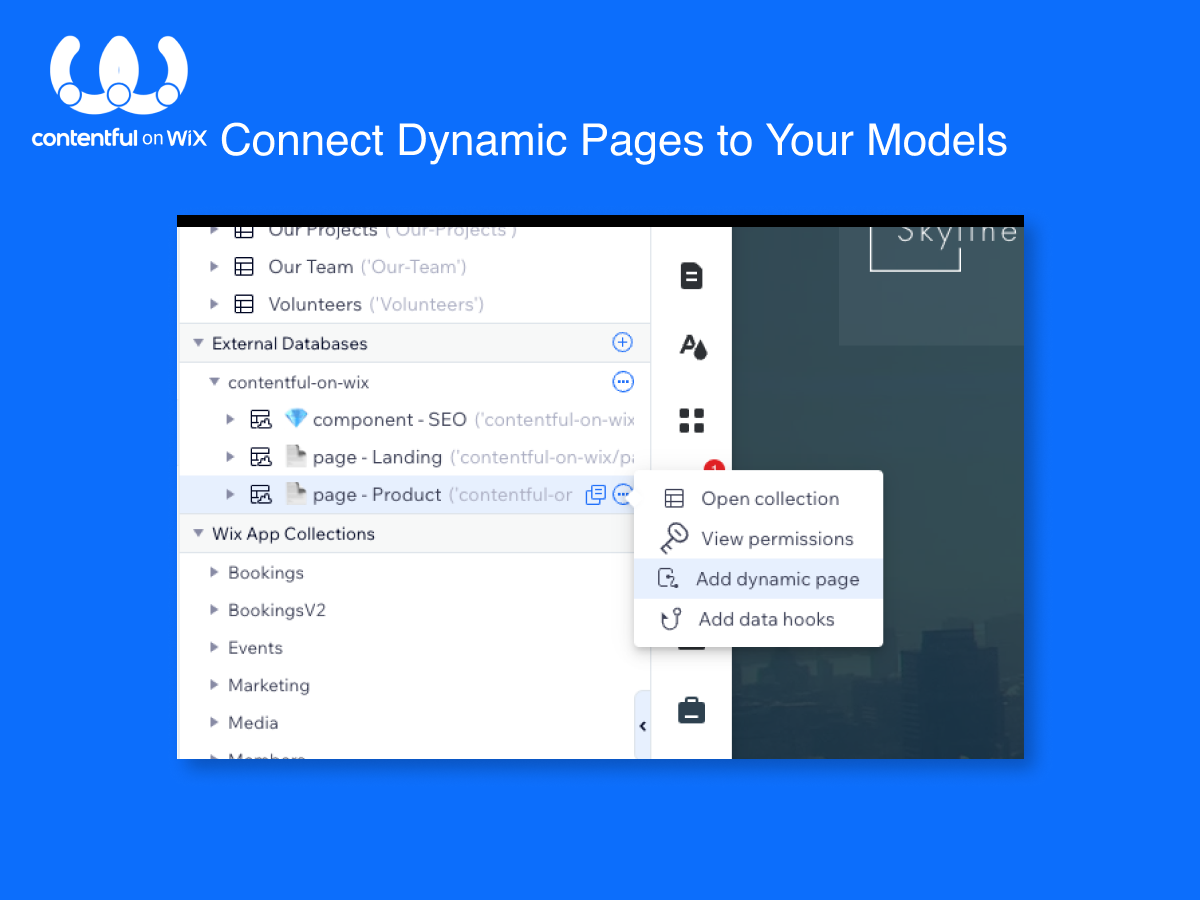The image size is (1200, 900).
Task: Click the Bookings text label
Action: (x=266, y=573)
